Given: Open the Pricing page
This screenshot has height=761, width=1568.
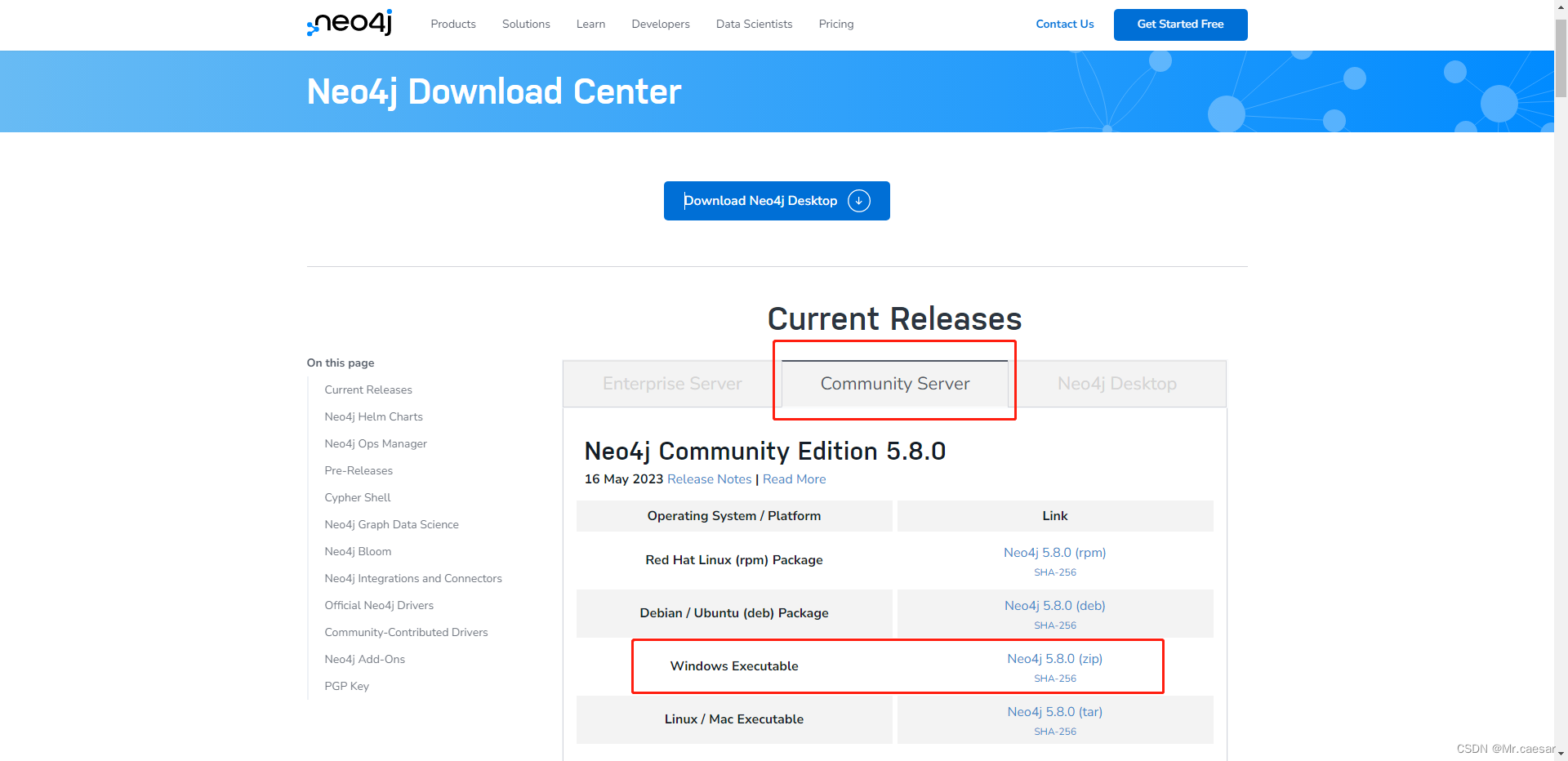Looking at the screenshot, I should pos(836,24).
